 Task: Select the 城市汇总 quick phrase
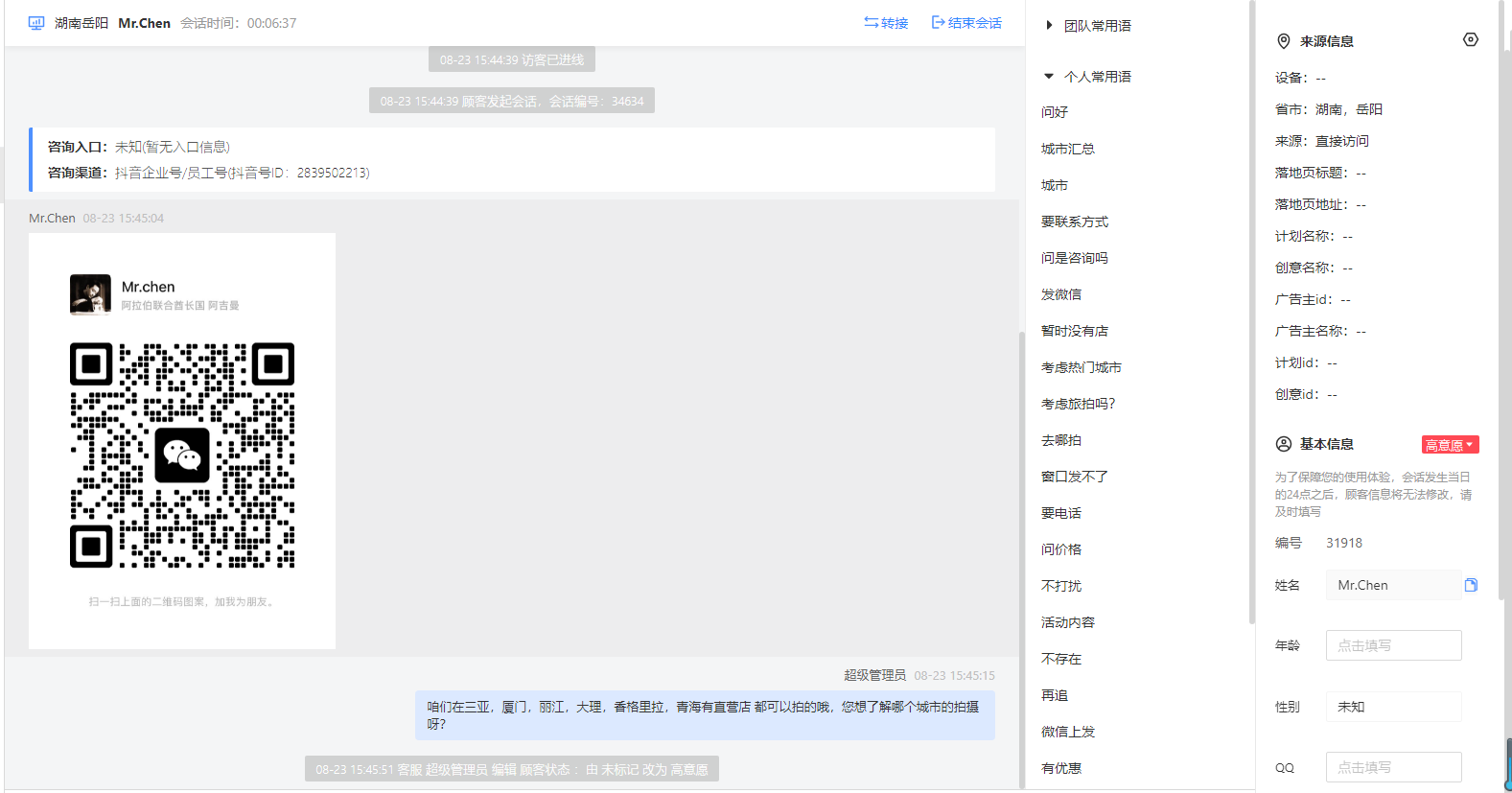point(1068,149)
